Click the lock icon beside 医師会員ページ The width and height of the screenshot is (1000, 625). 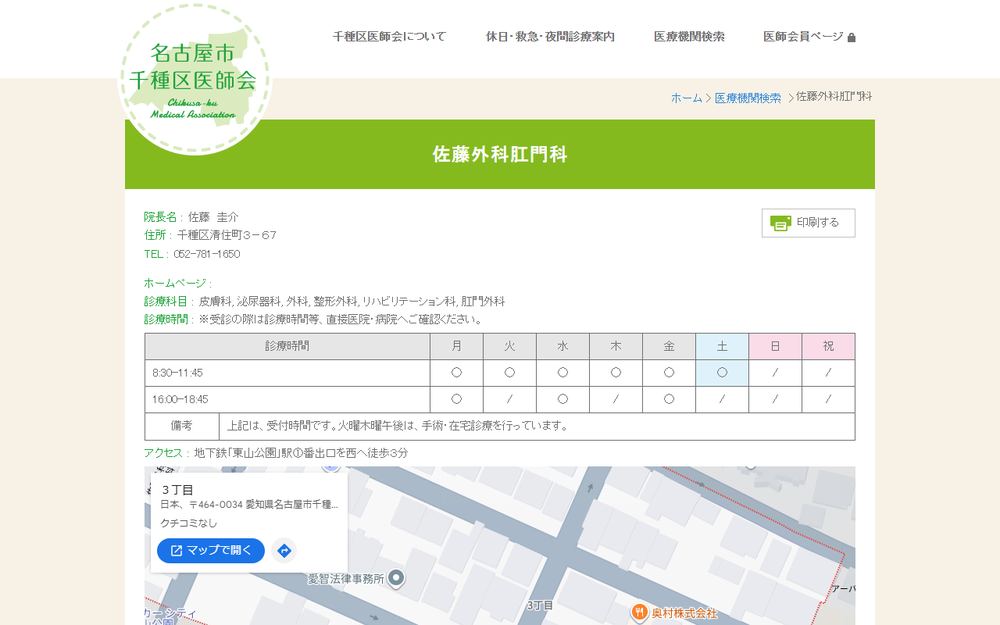[851, 38]
